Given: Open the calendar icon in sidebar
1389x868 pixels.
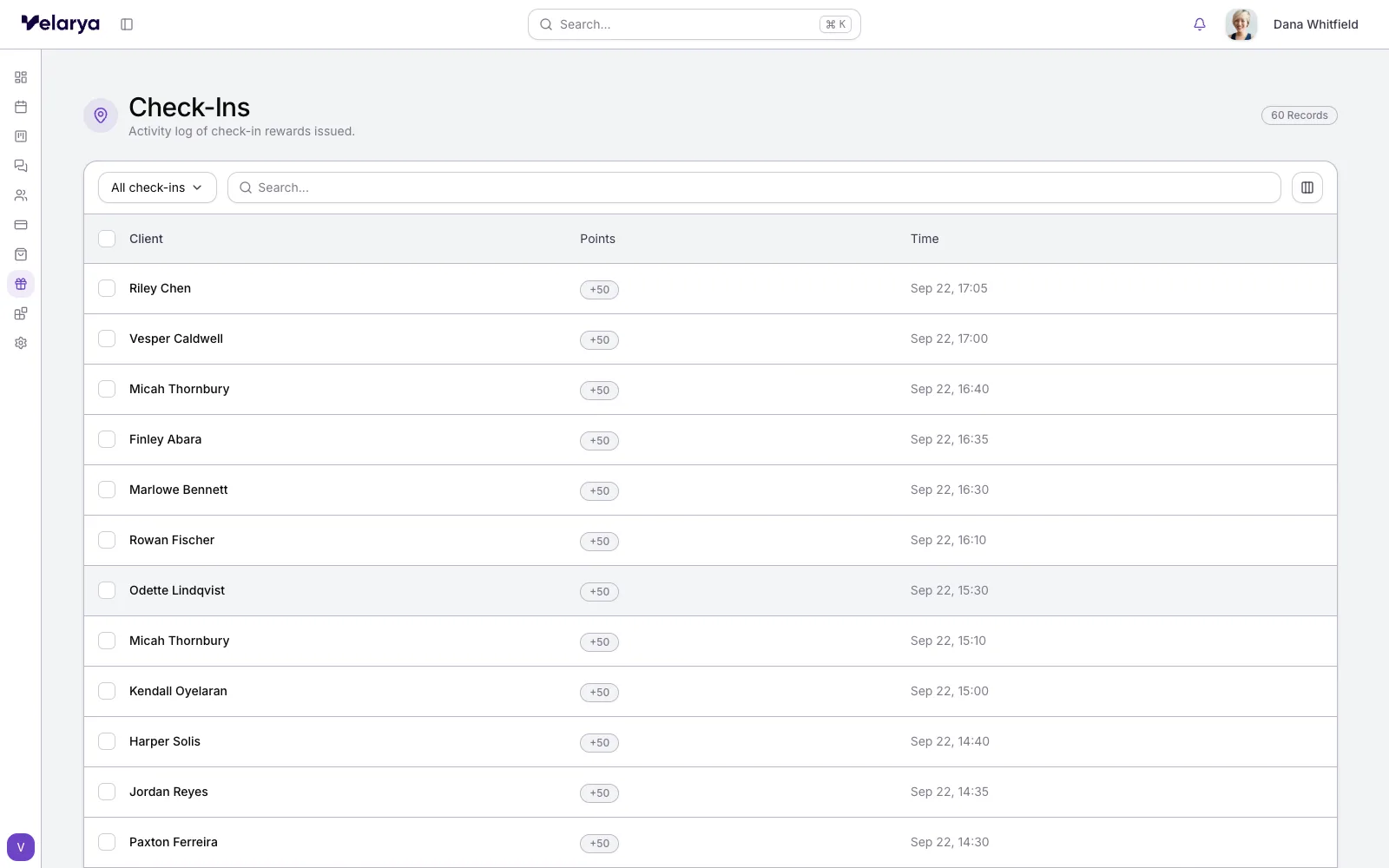Looking at the screenshot, I should pyautogui.click(x=21, y=107).
